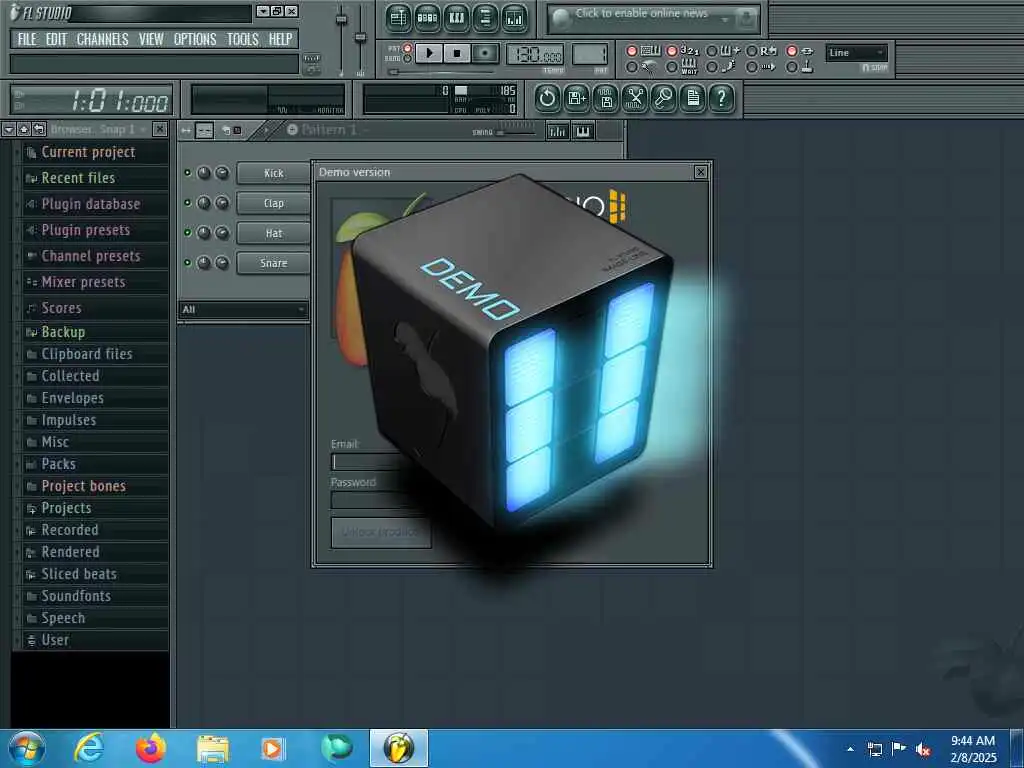Click the undo history round-arrow icon
1024x768 pixels.
pyautogui.click(x=547, y=99)
